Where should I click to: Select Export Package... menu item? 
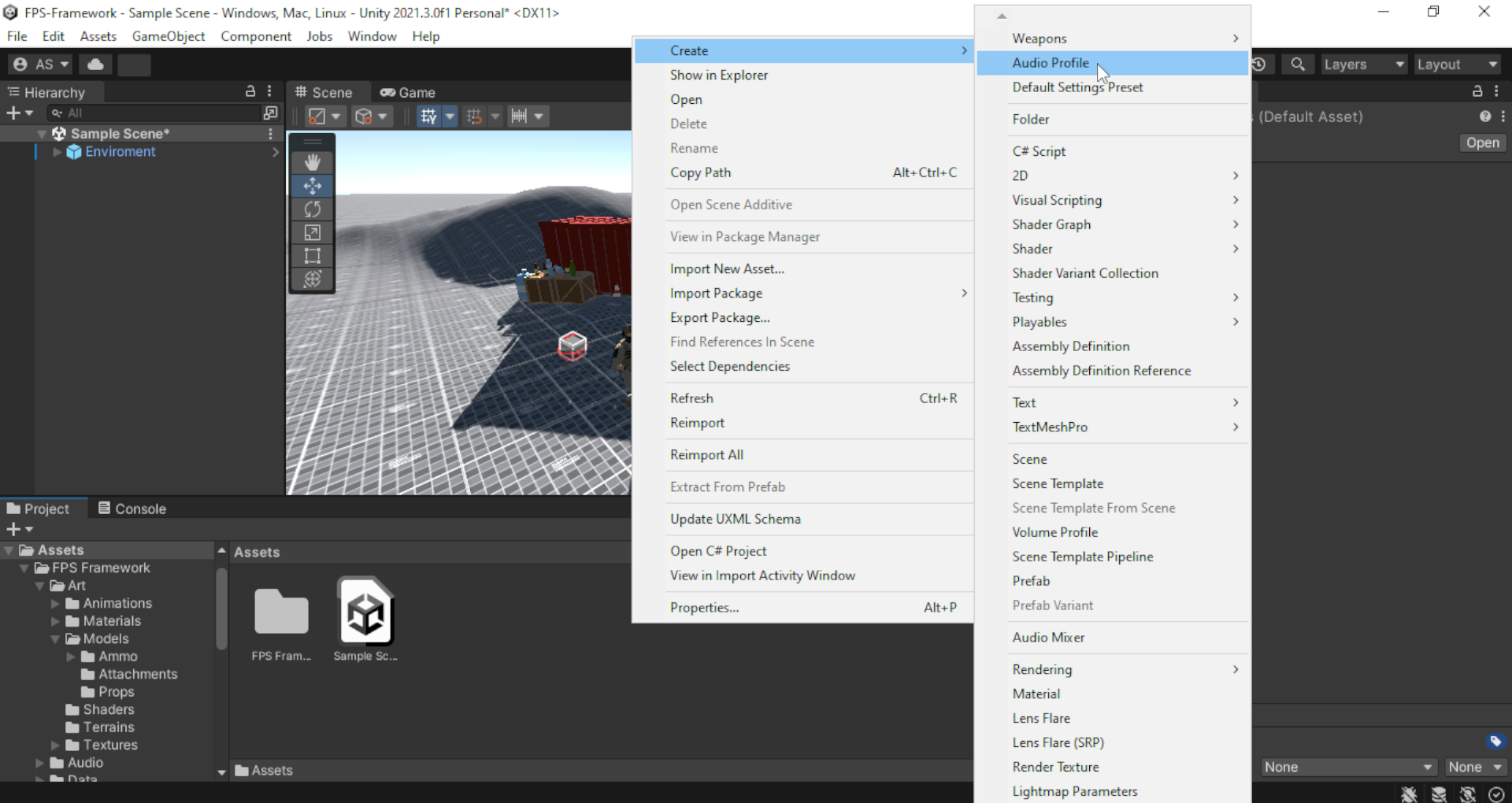pyautogui.click(x=802, y=317)
